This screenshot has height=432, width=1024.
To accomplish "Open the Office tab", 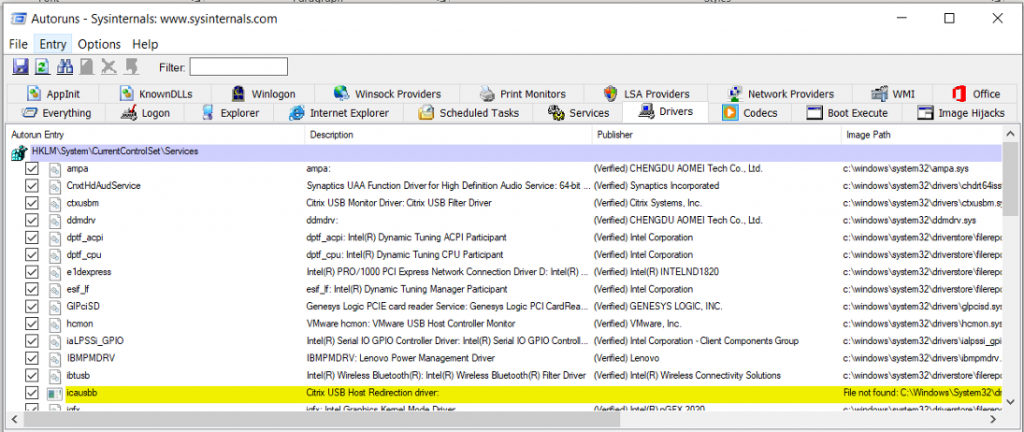I will tap(975, 94).
